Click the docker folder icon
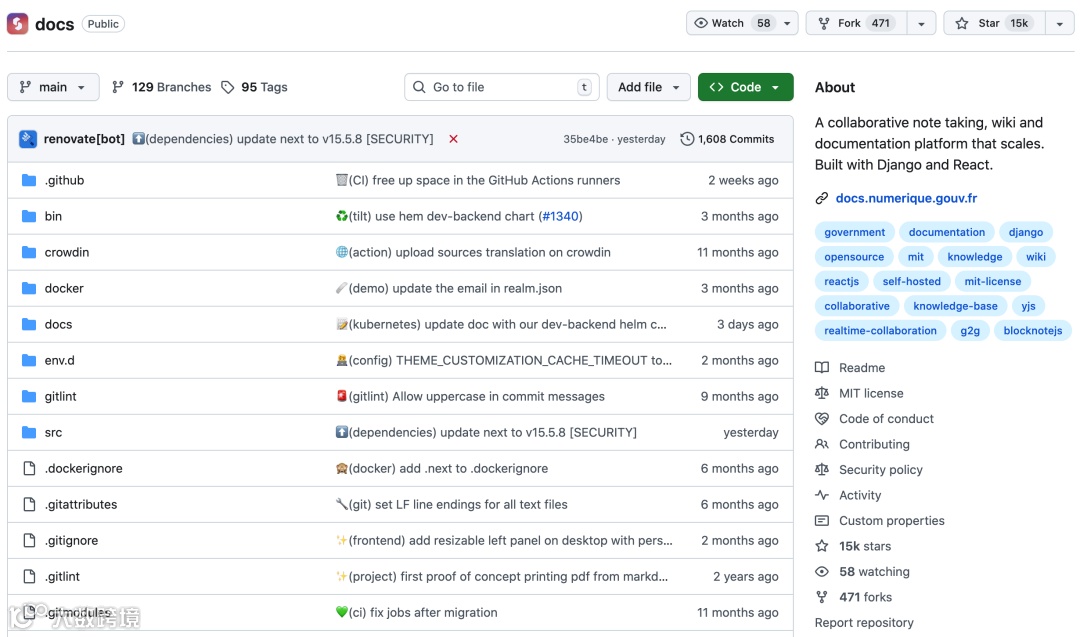Viewport: 1080px width, 637px height. [29, 288]
